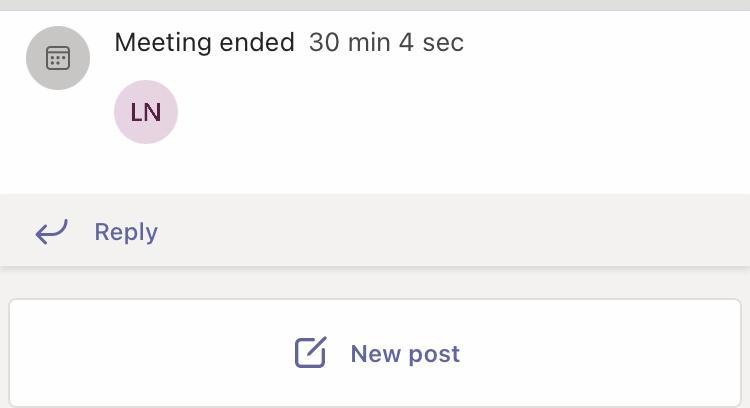The height and width of the screenshot is (408, 750).
Task: View meeting attendee LN
Action: click(146, 112)
